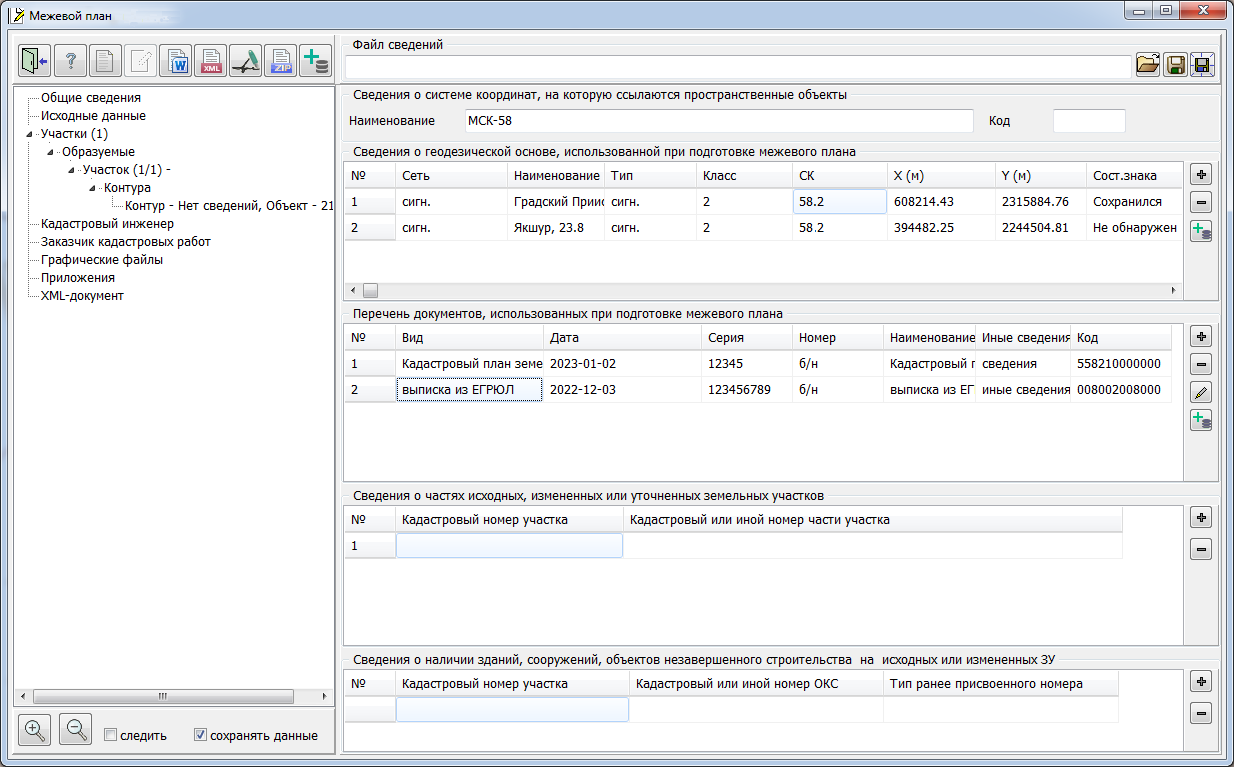
Task: Generate the XML file from toolbar
Action: 211,61
